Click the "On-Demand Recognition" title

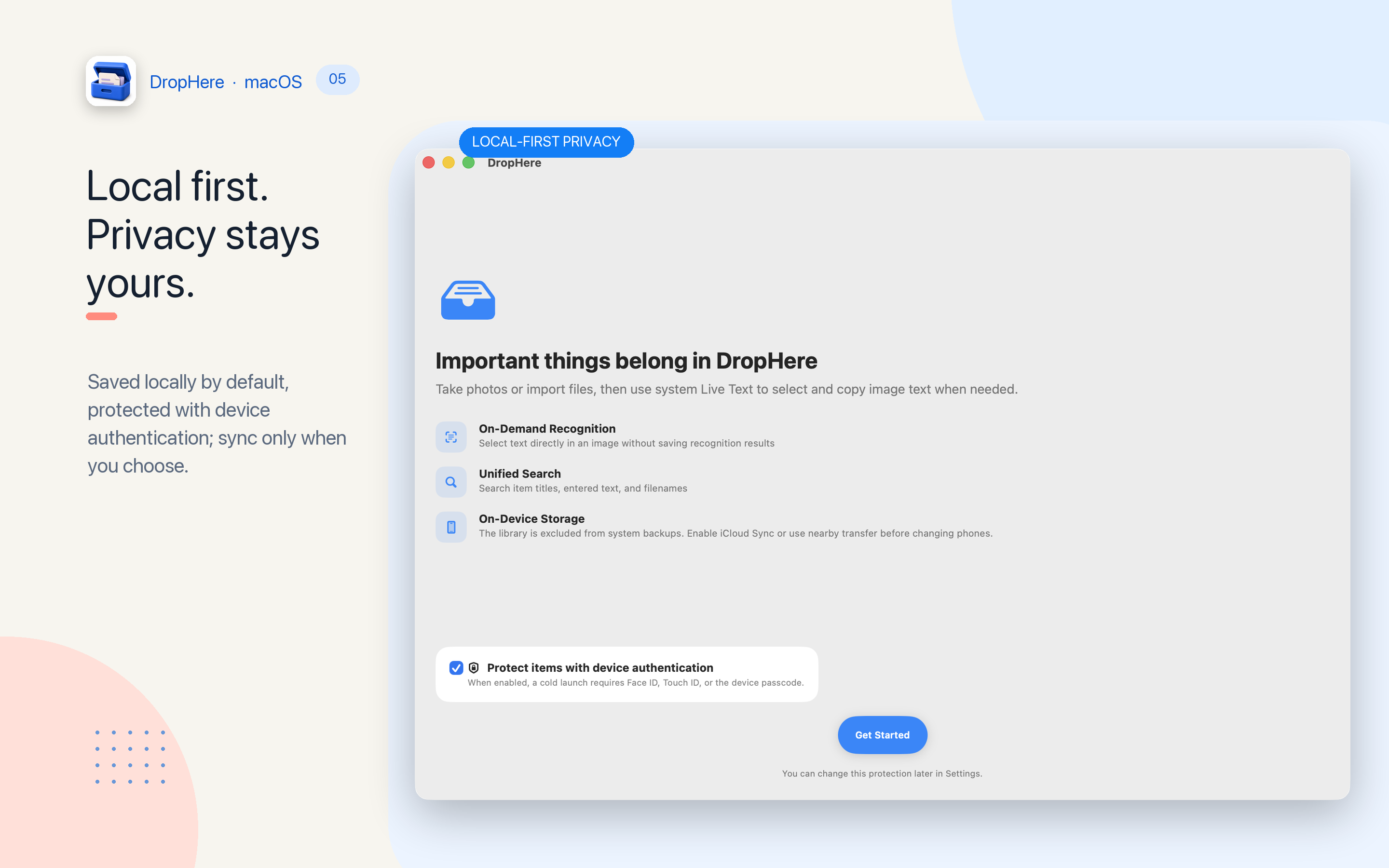547,429
